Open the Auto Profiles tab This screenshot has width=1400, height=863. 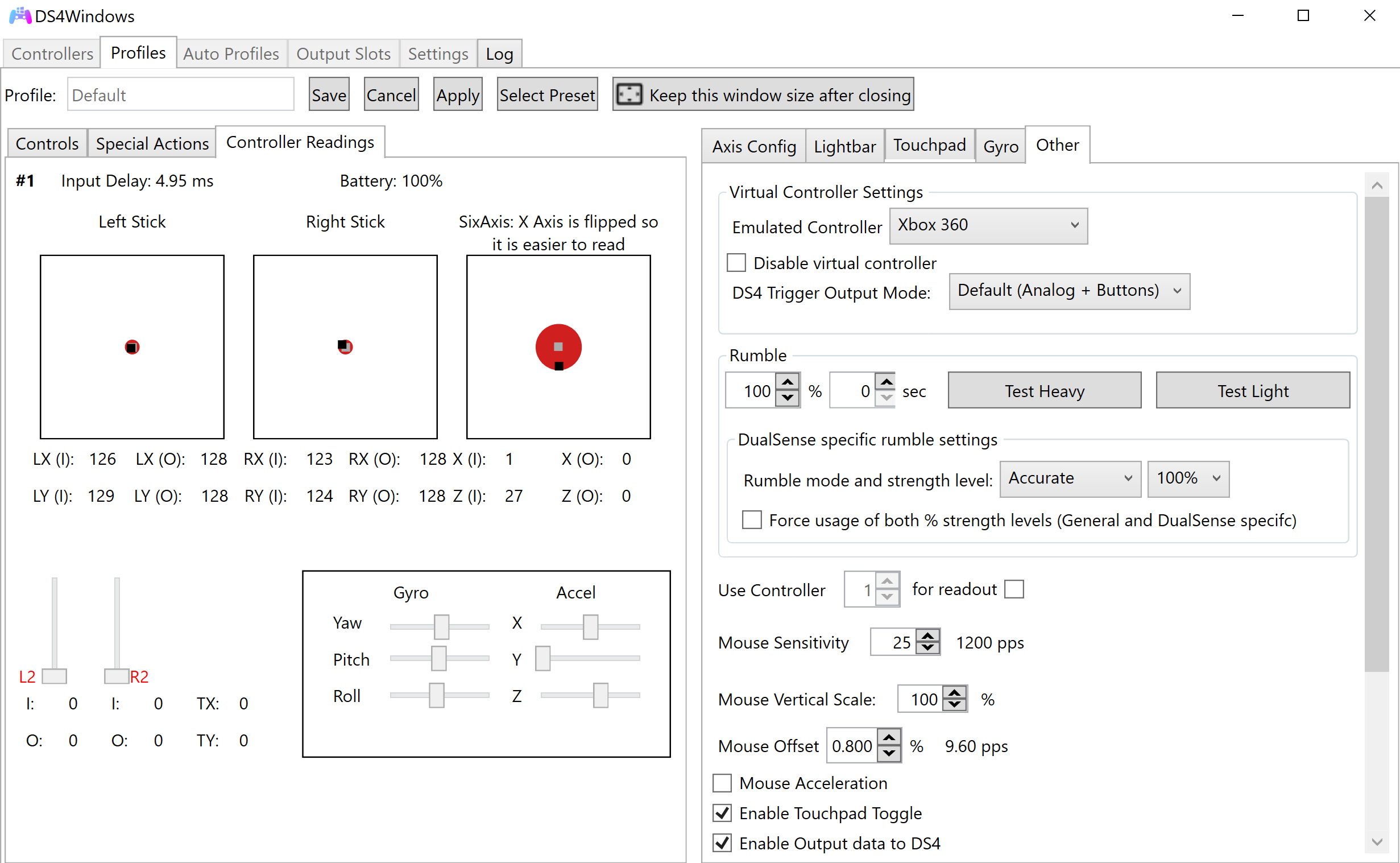pos(231,53)
